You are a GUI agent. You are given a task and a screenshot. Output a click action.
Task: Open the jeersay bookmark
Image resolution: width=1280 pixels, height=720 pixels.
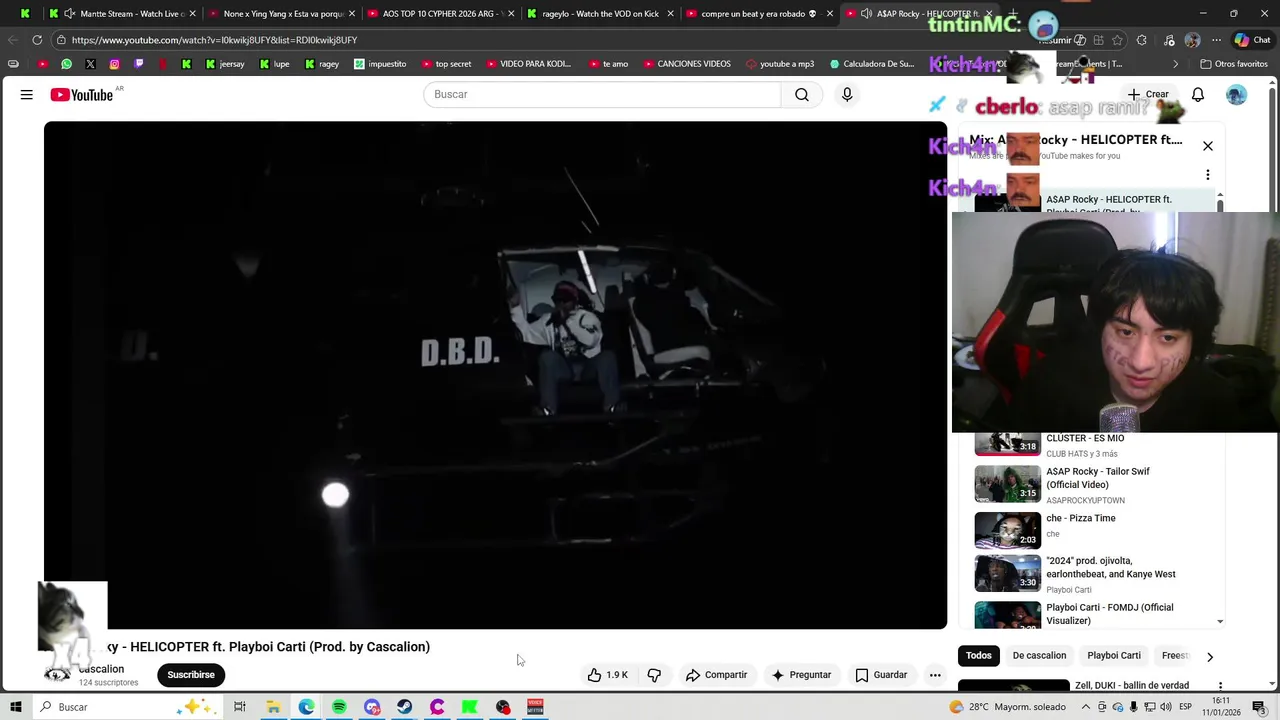pos(224,64)
